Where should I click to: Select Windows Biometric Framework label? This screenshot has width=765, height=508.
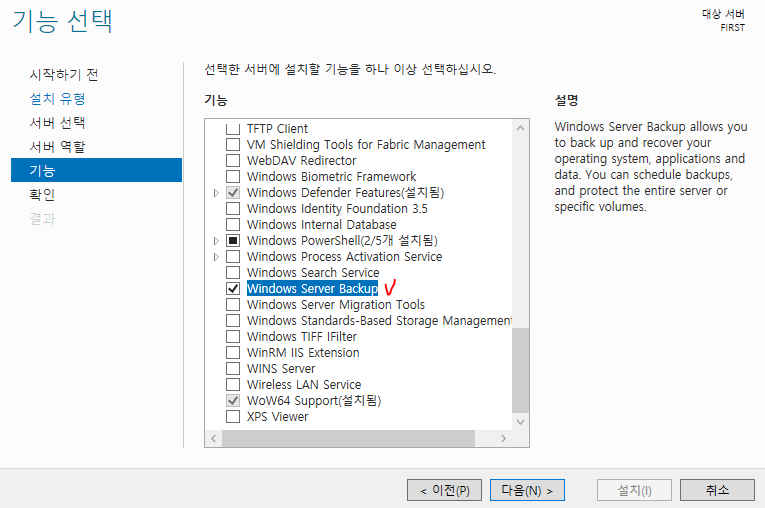coord(332,177)
